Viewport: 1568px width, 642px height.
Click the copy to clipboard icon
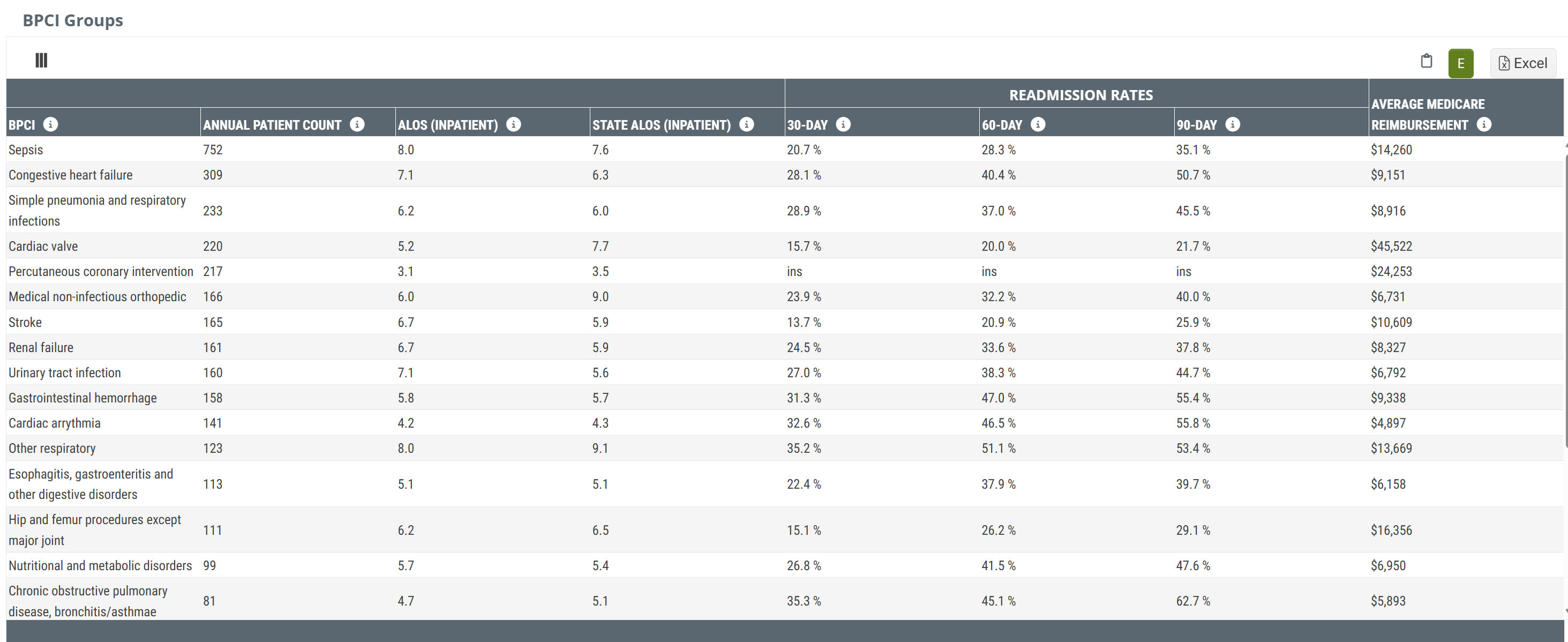[x=1426, y=61]
